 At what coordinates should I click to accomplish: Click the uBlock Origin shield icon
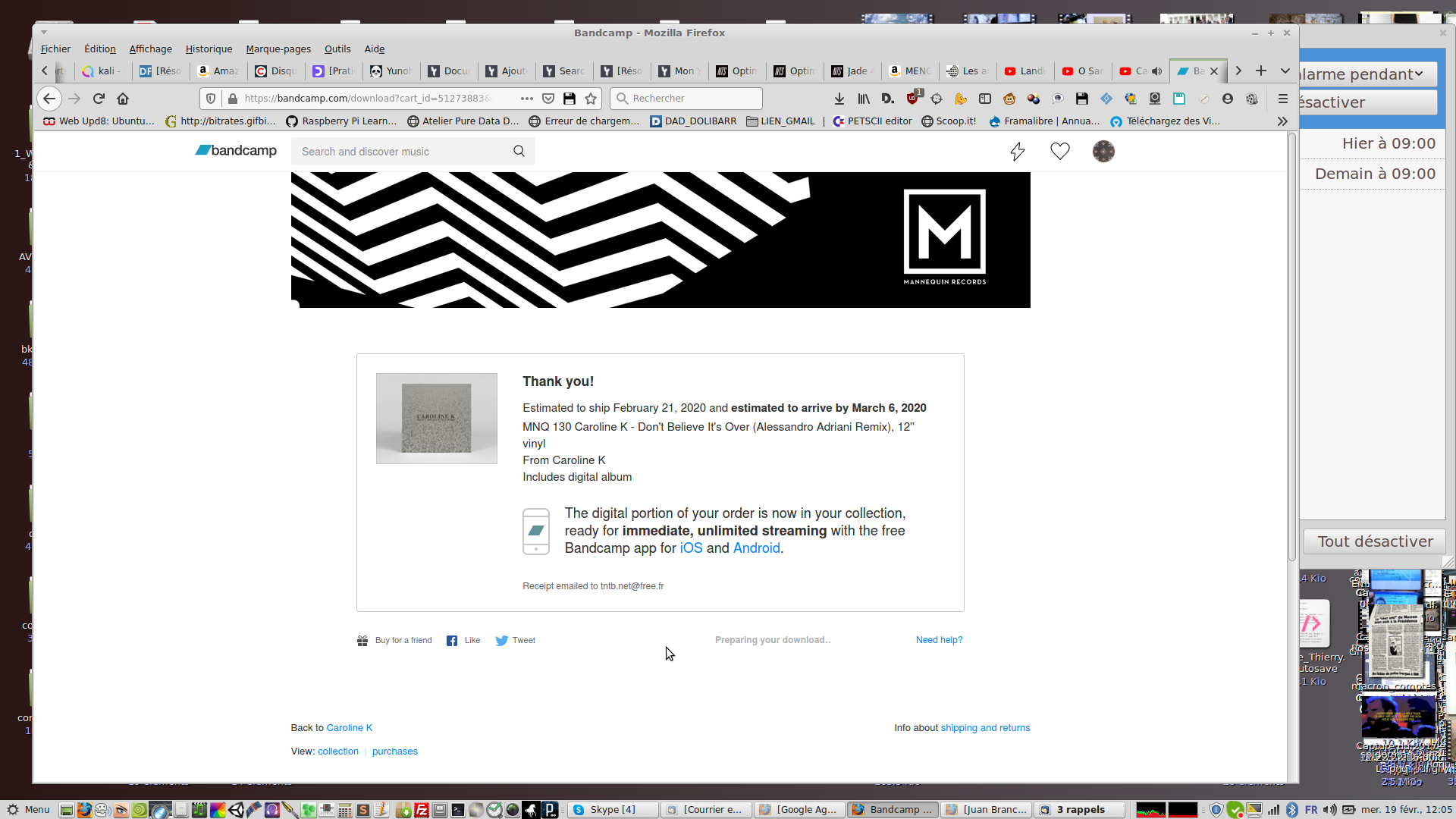pos(913,99)
